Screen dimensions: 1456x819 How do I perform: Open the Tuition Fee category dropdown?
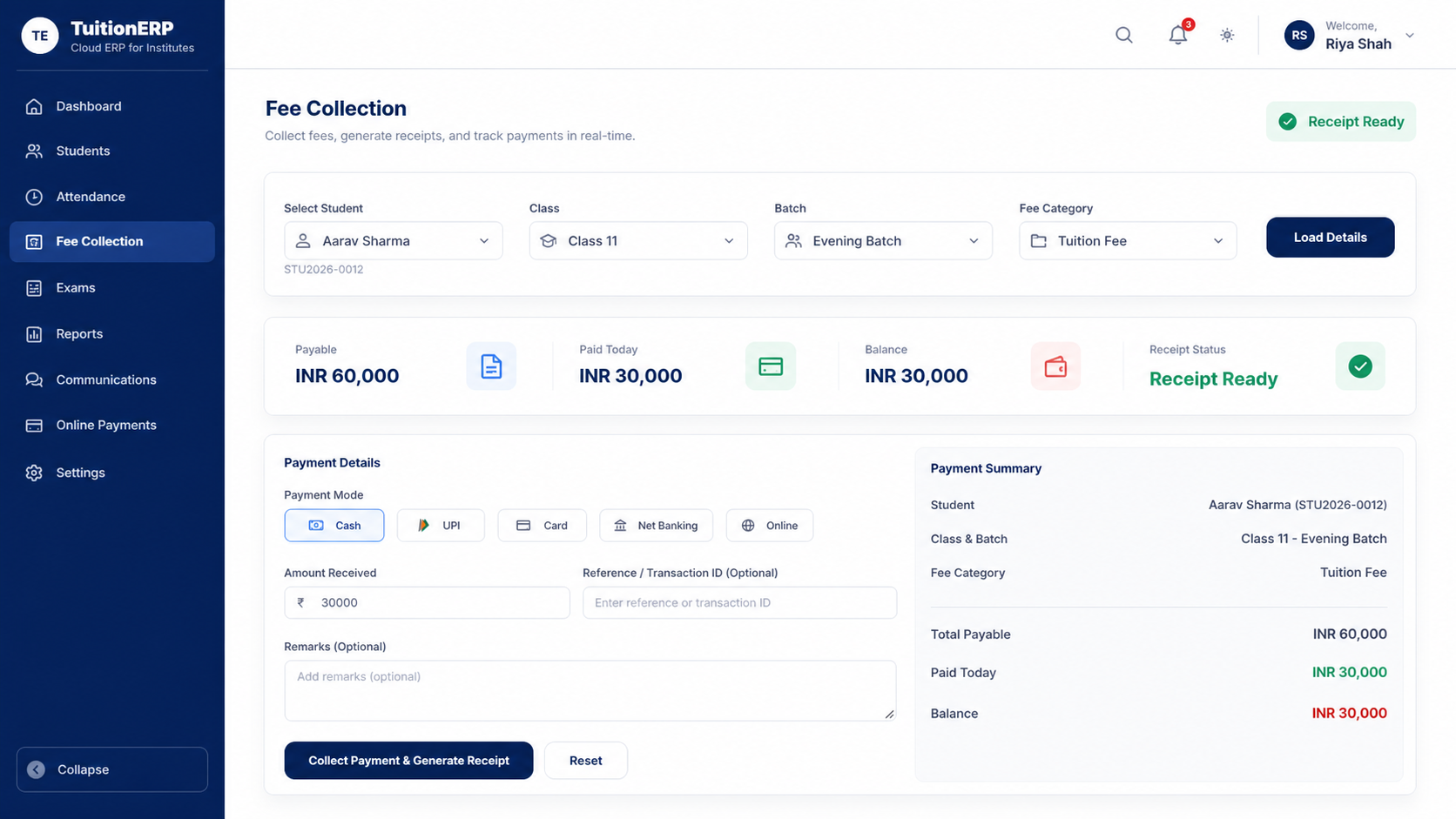tap(1128, 241)
